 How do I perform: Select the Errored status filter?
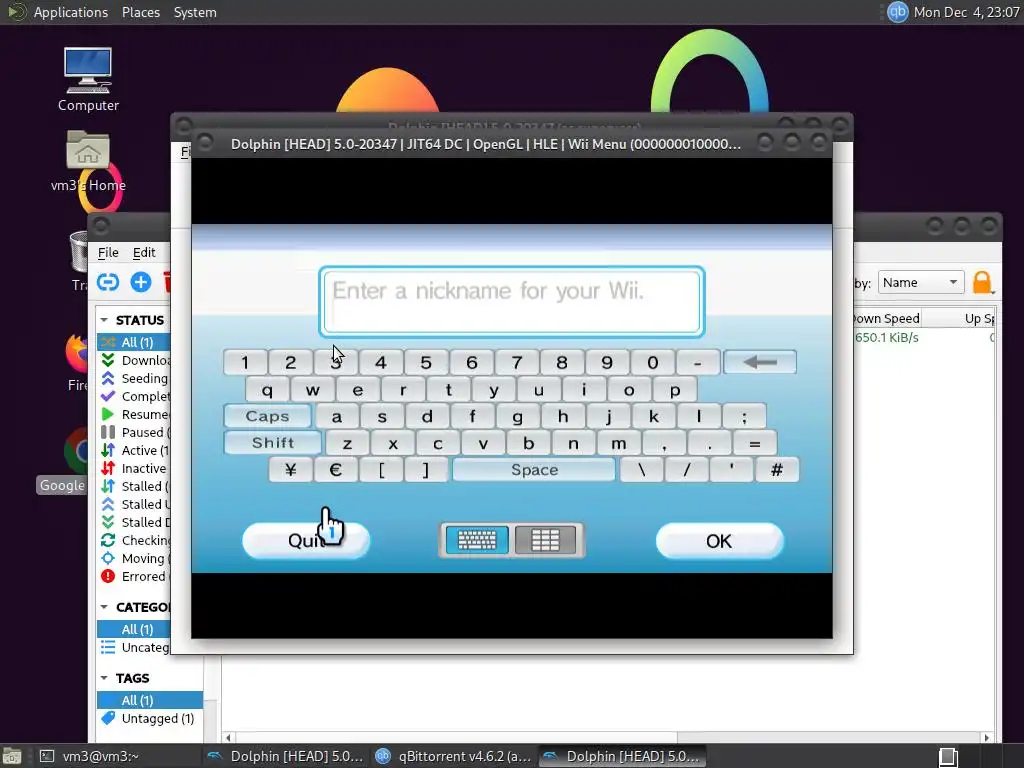pos(134,577)
